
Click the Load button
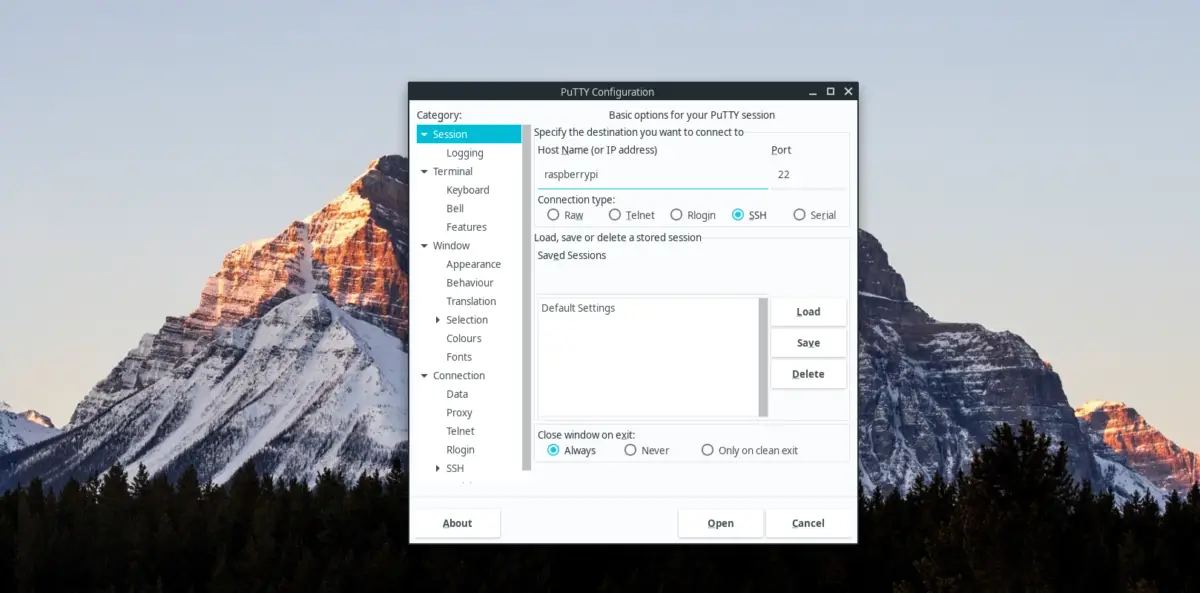(x=808, y=312)
